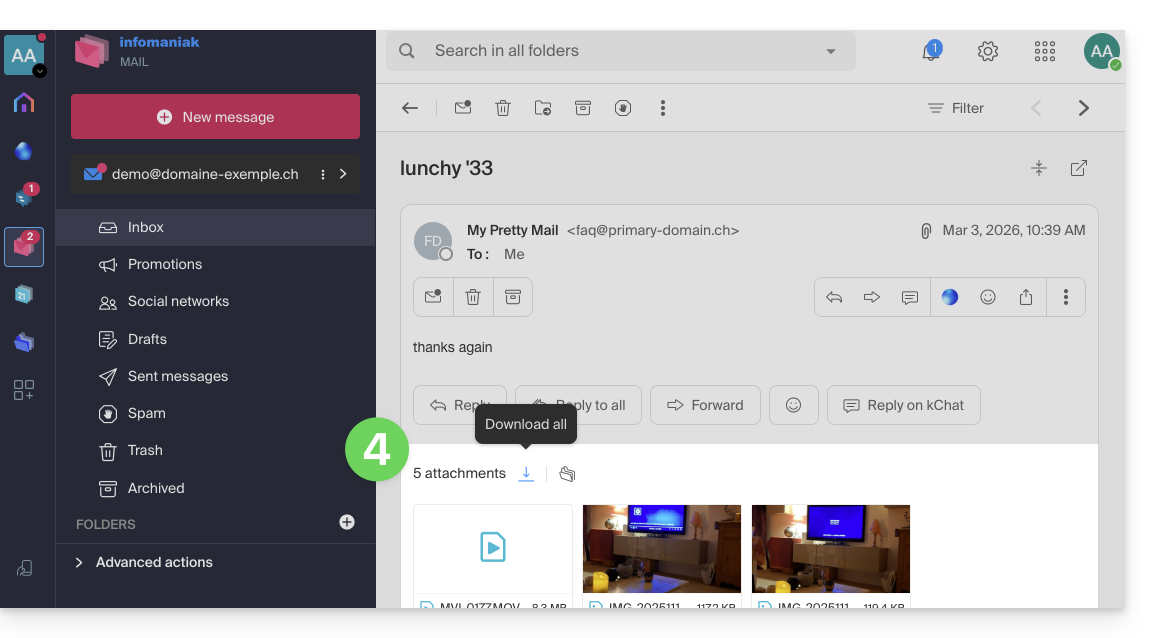Expand the Advanced actions section
Screen dimensions: 1155x638
pos(80,562)
